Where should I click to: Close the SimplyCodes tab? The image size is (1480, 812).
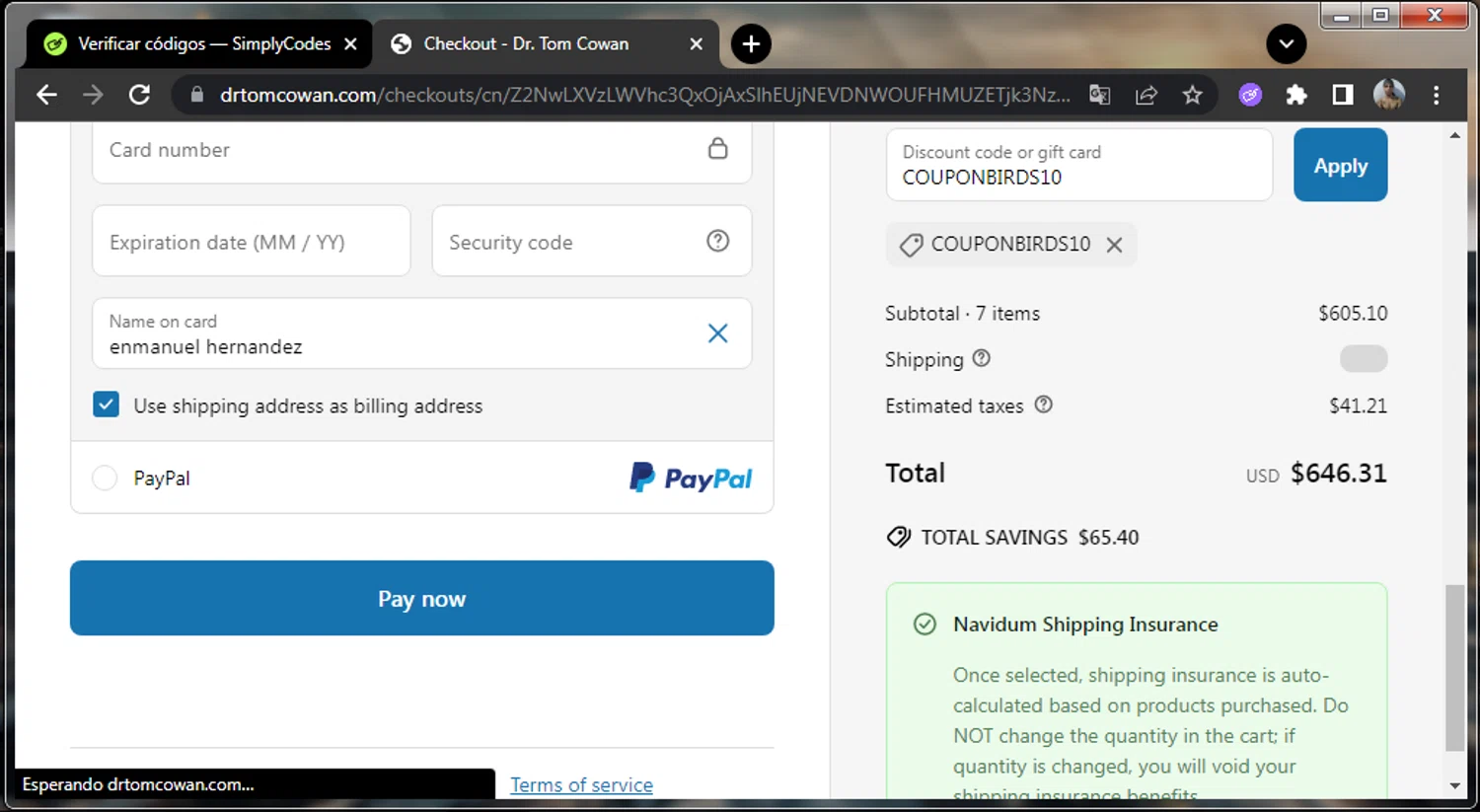click(x=350, y=44)
